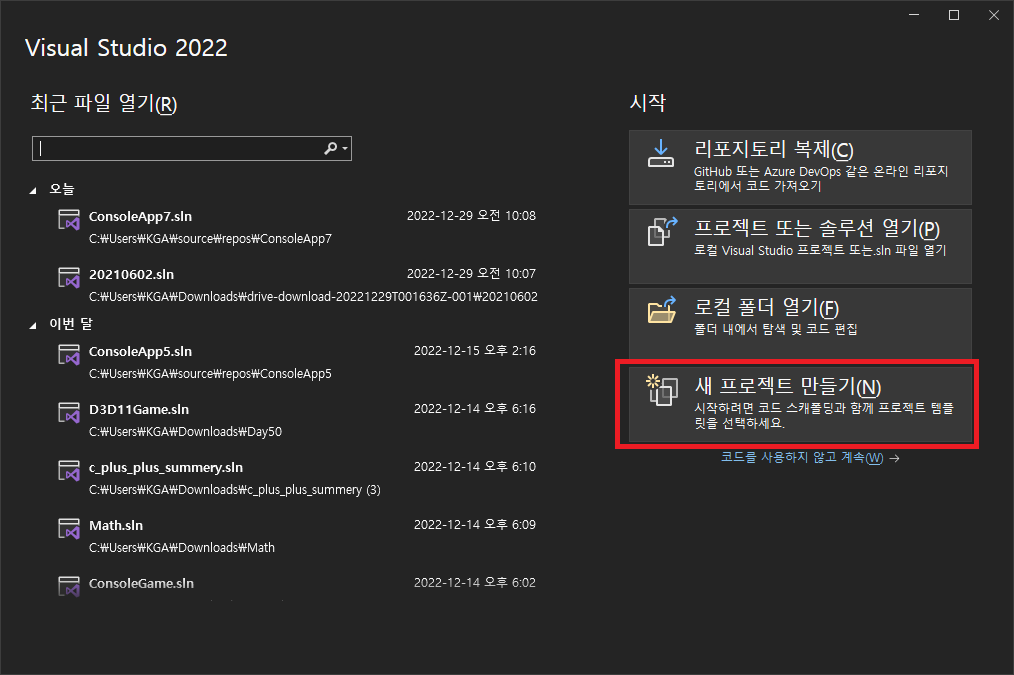Click the timestamp 2022-12-14 오후 6:16

tap(475, 409)
